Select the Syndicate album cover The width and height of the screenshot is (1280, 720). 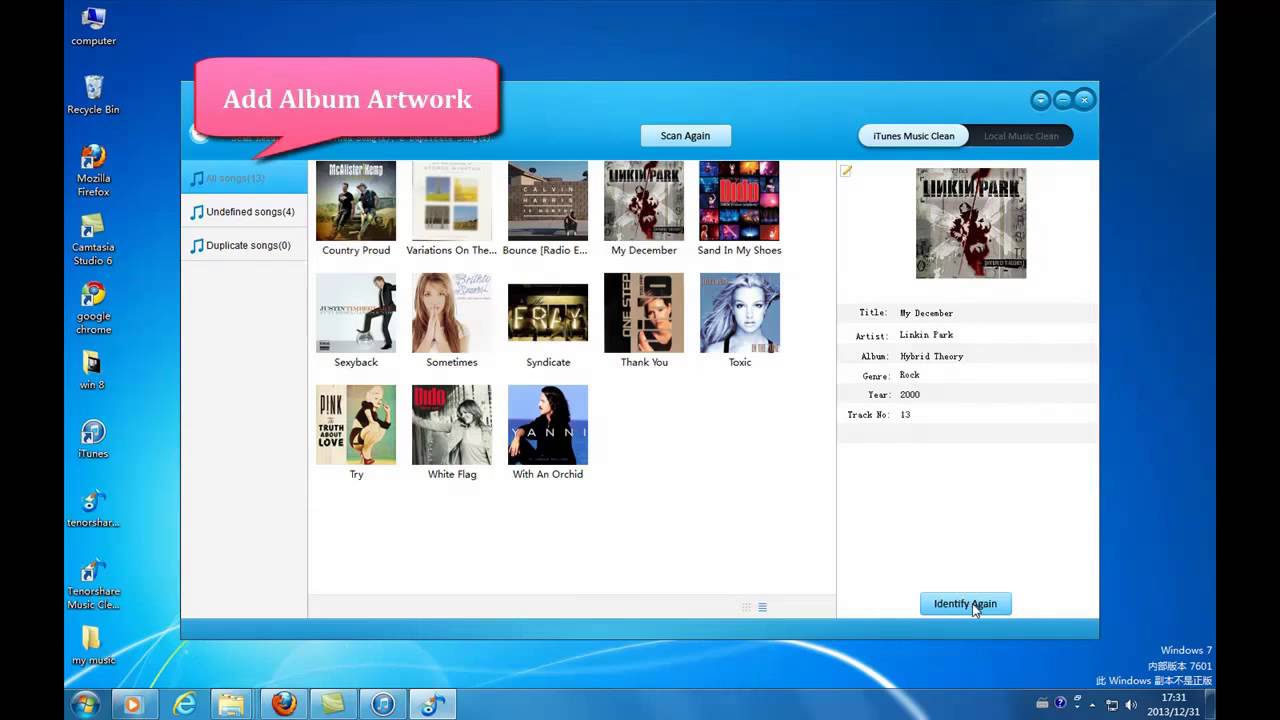[548, 313]
